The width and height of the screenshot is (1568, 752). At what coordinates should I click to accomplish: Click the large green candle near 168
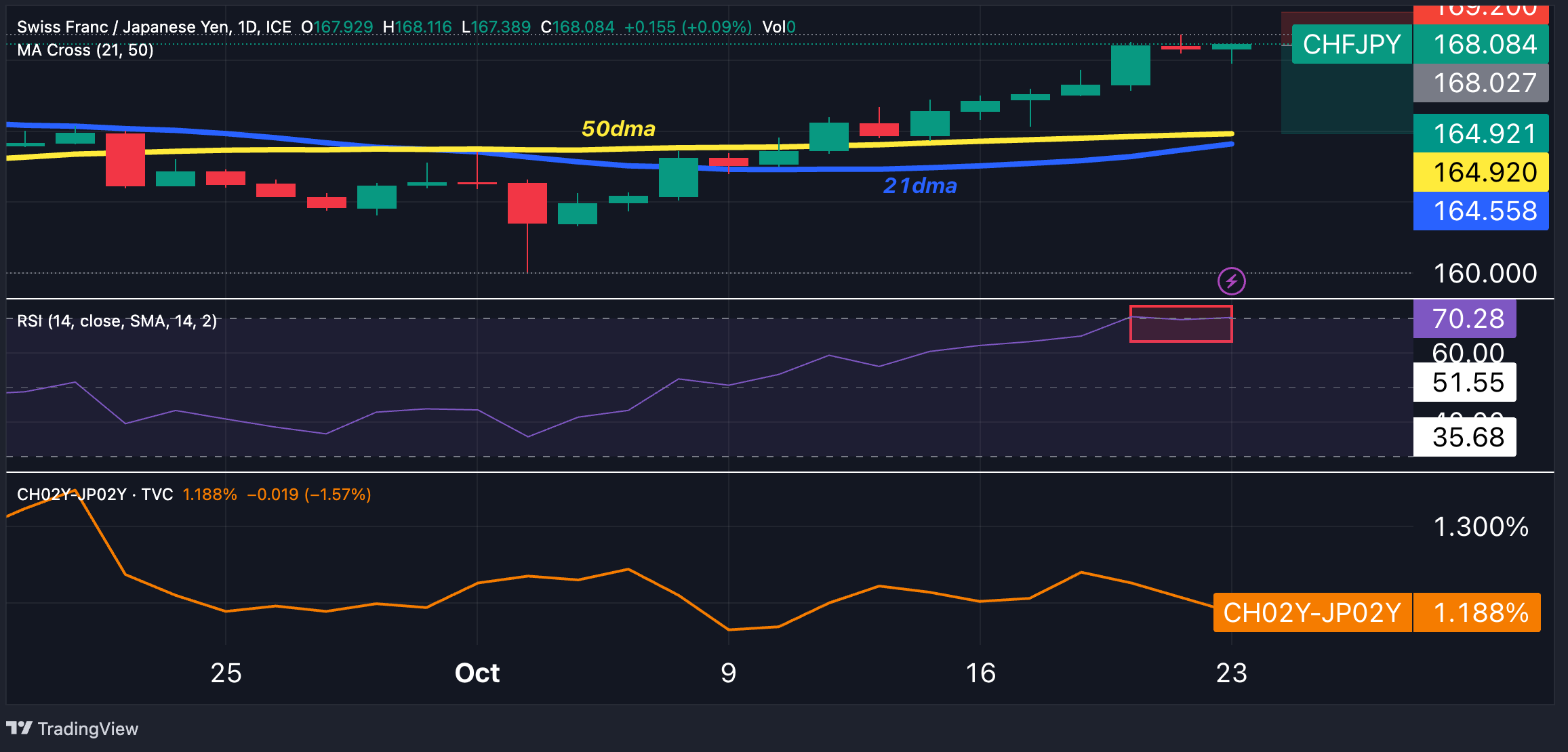coord(1130,66)
